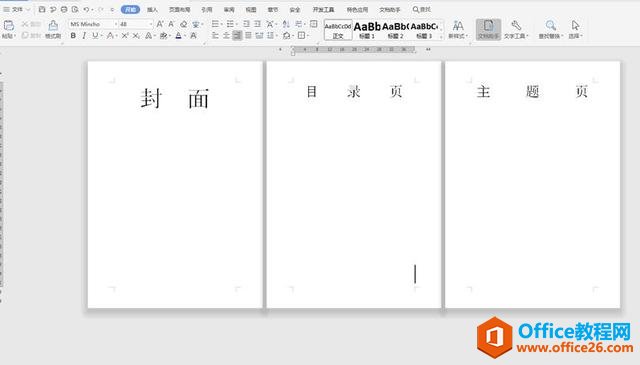Toggle italic formatting
Screen dimensions: 640x365
click(x=84, y=36)
